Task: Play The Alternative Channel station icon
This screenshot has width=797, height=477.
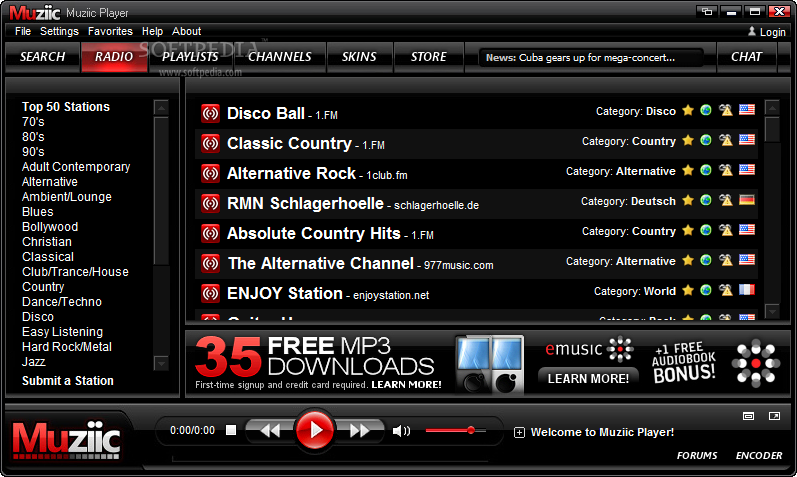Action: [210, 263]
